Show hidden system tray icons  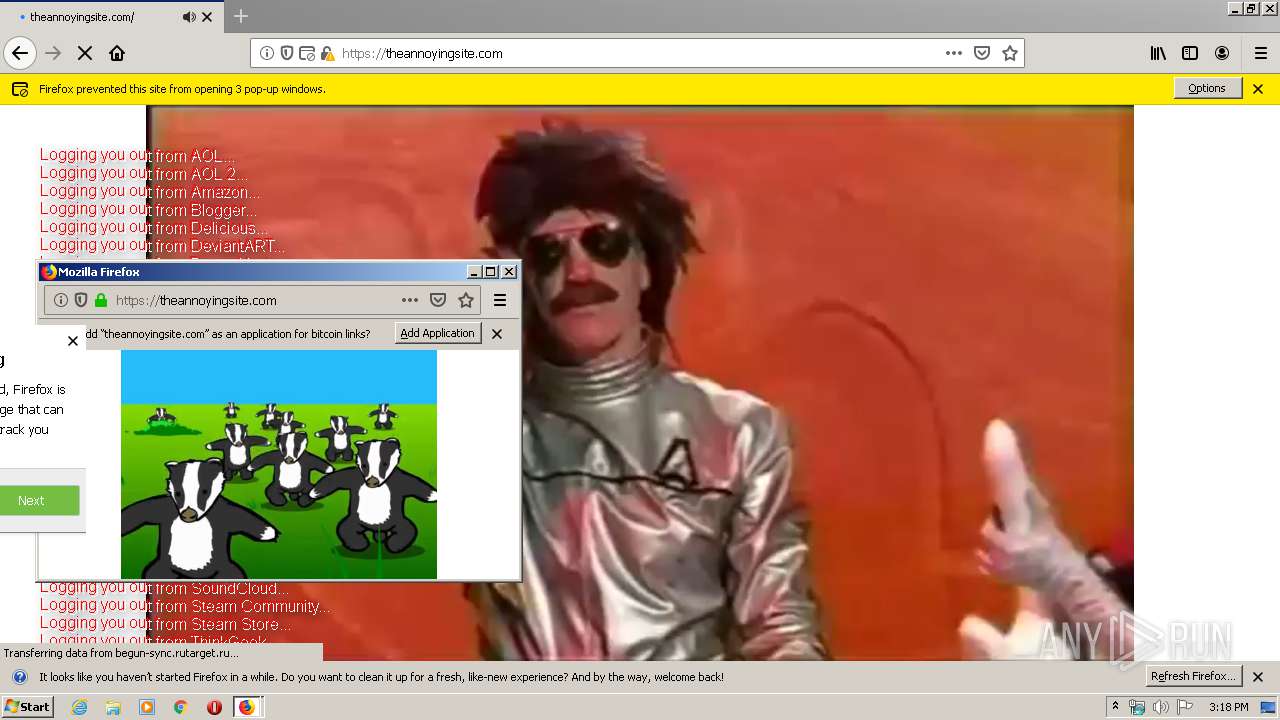tap(1115, 707)
